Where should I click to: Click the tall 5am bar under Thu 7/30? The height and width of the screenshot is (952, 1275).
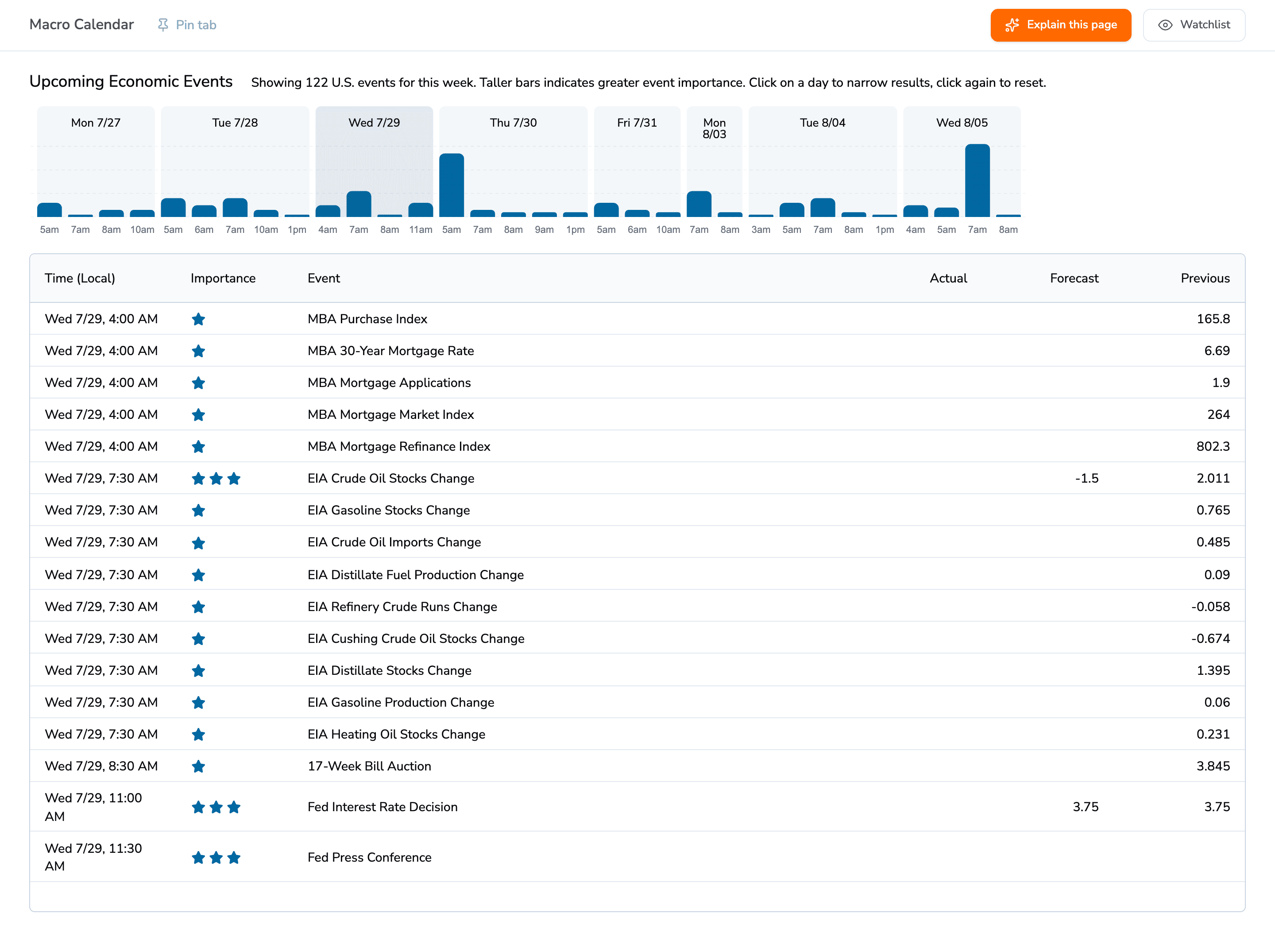(451, 185)
